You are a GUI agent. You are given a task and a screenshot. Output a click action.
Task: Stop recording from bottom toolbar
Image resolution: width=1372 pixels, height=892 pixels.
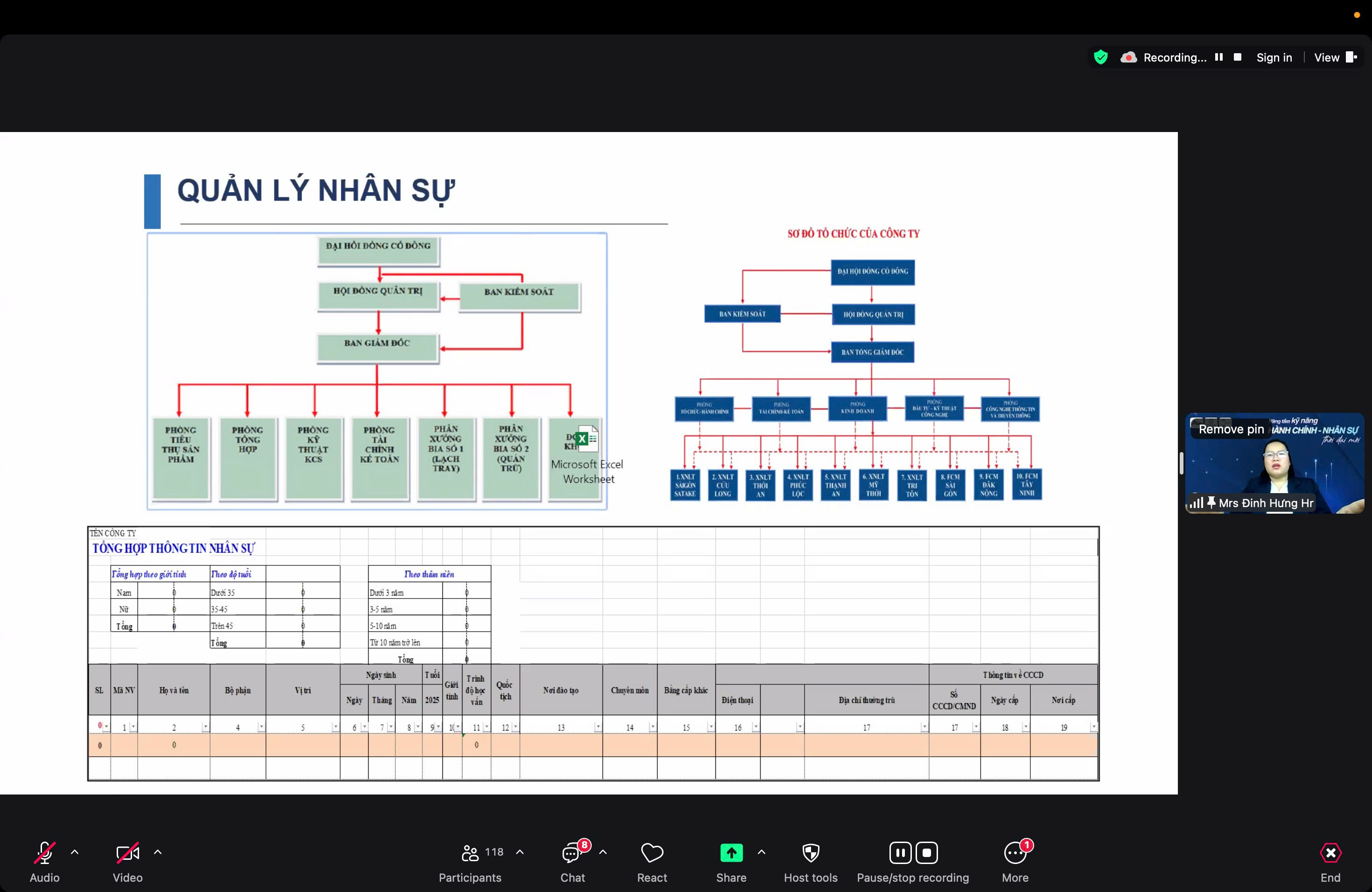point(927,853)
